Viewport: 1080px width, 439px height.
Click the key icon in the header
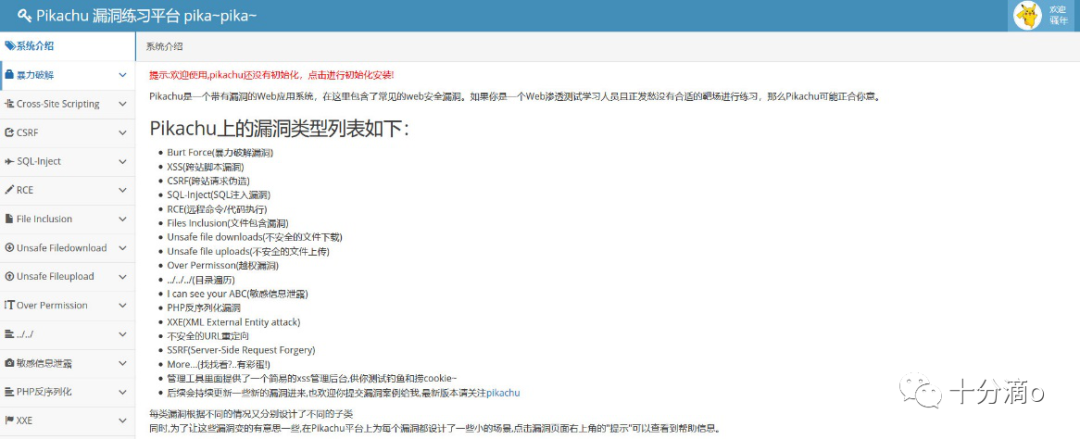tap(24, 15)
